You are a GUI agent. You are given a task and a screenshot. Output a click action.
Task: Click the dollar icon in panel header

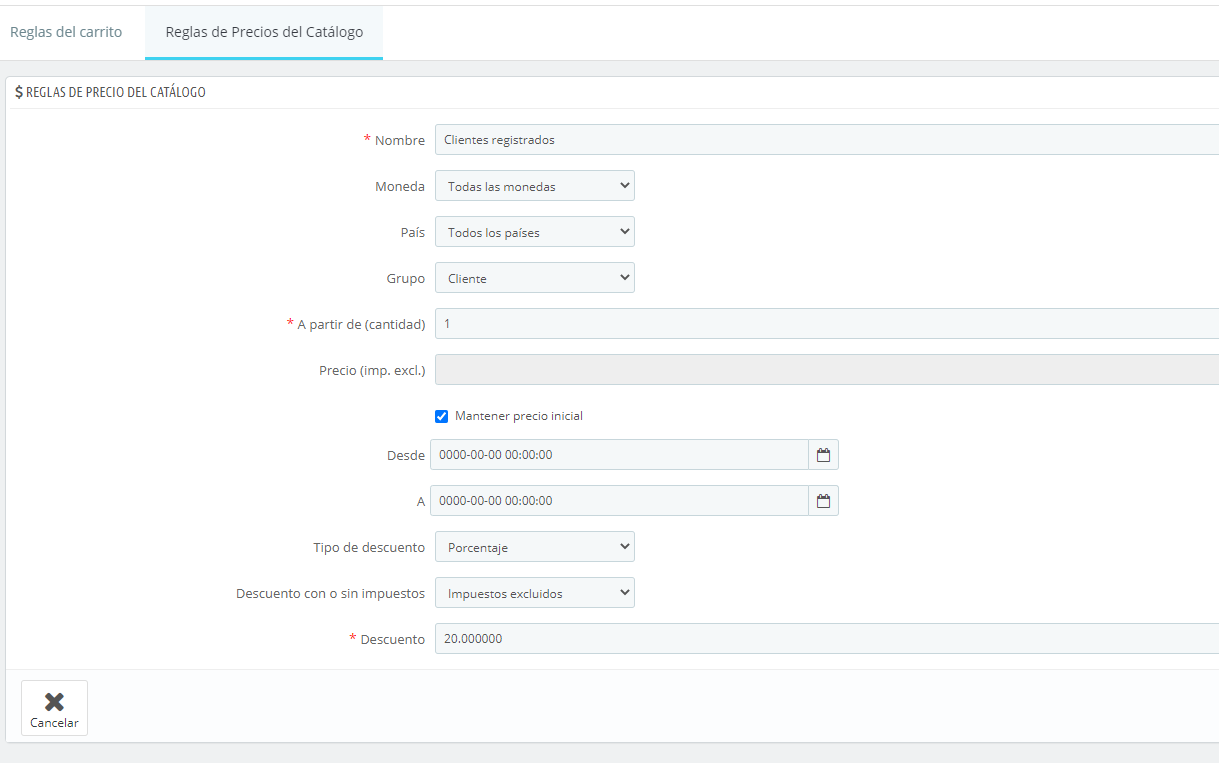tap(19, 92)
